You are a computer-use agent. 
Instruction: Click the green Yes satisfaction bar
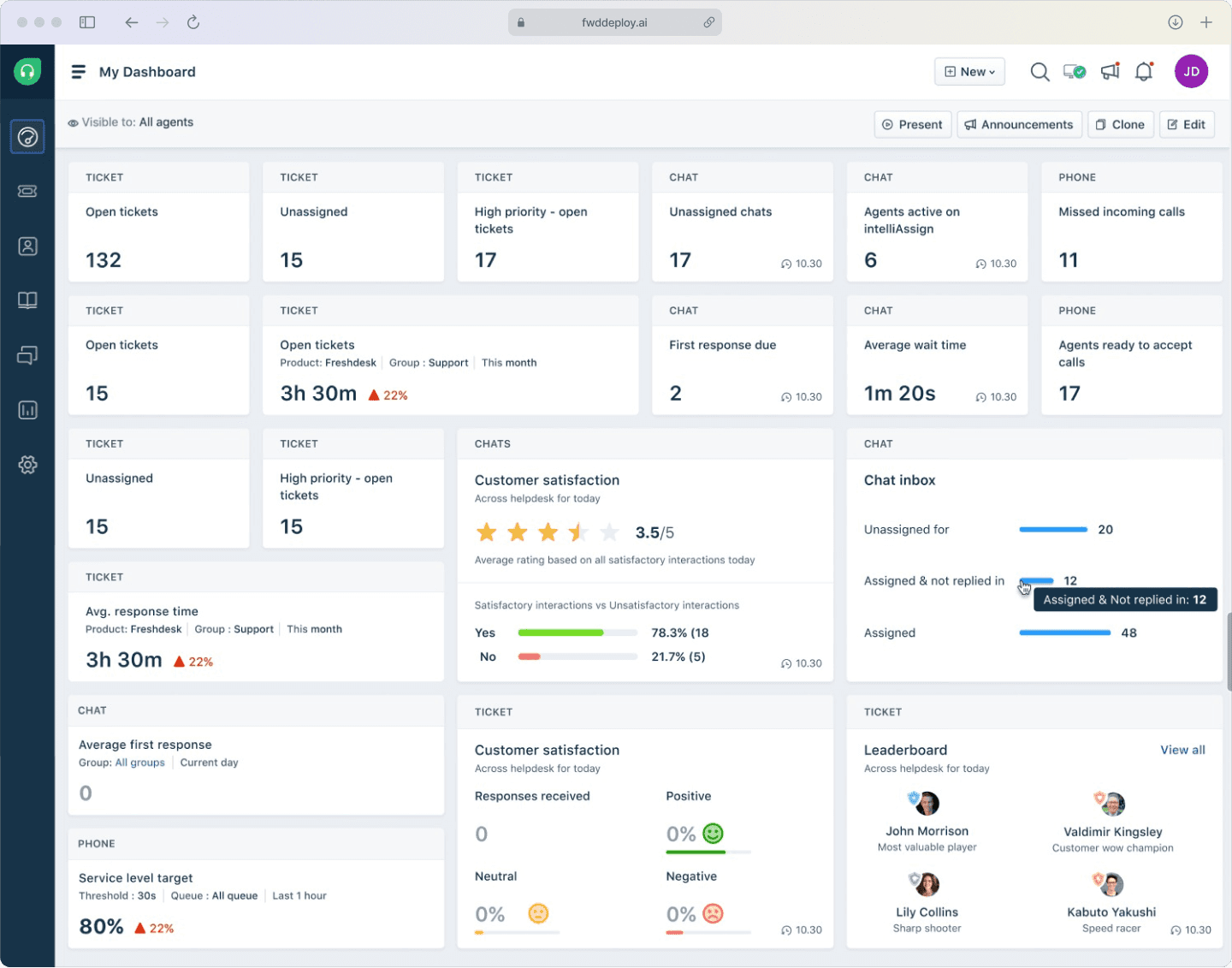[x=561, y=633]
